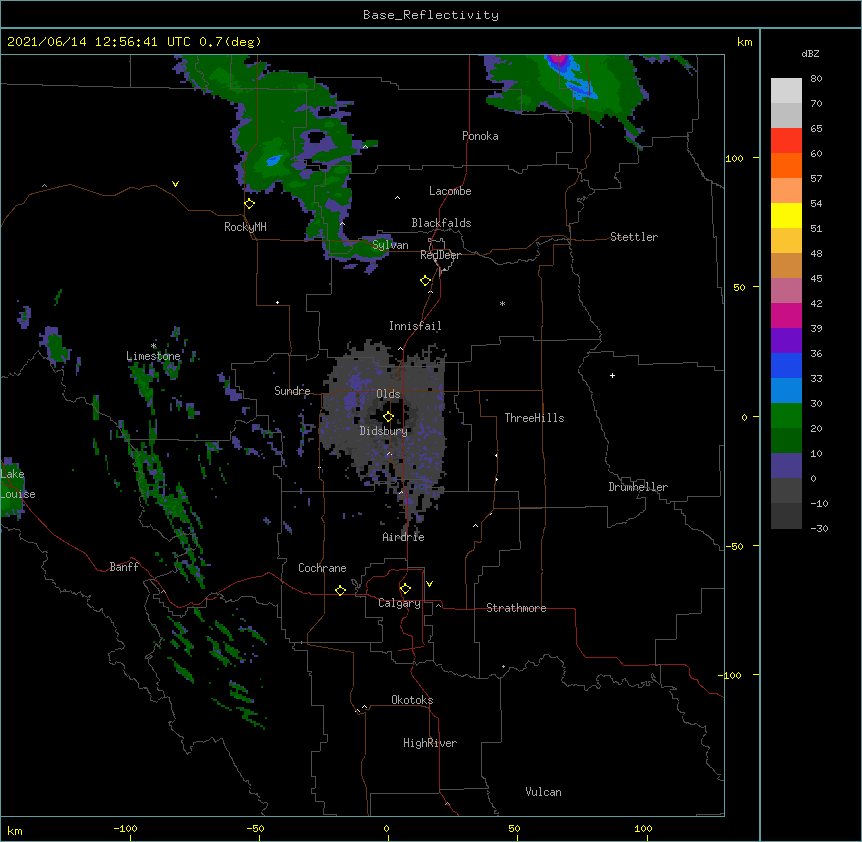Click the km unit label at bottom-left
The height and width of the screenshot is (842, 862).
pyautogui.click(x=15, y=831)
